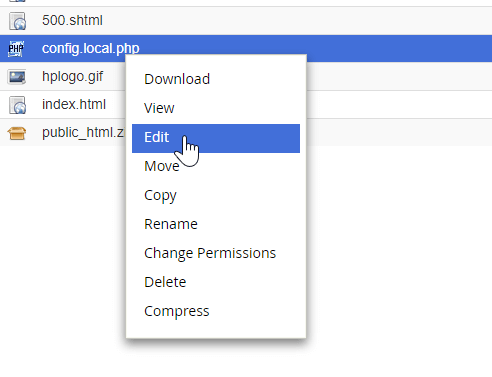Click the PHP icon of config.local.php
The width and height of the screenshot is (492, 377).
(x=16, y=49)
